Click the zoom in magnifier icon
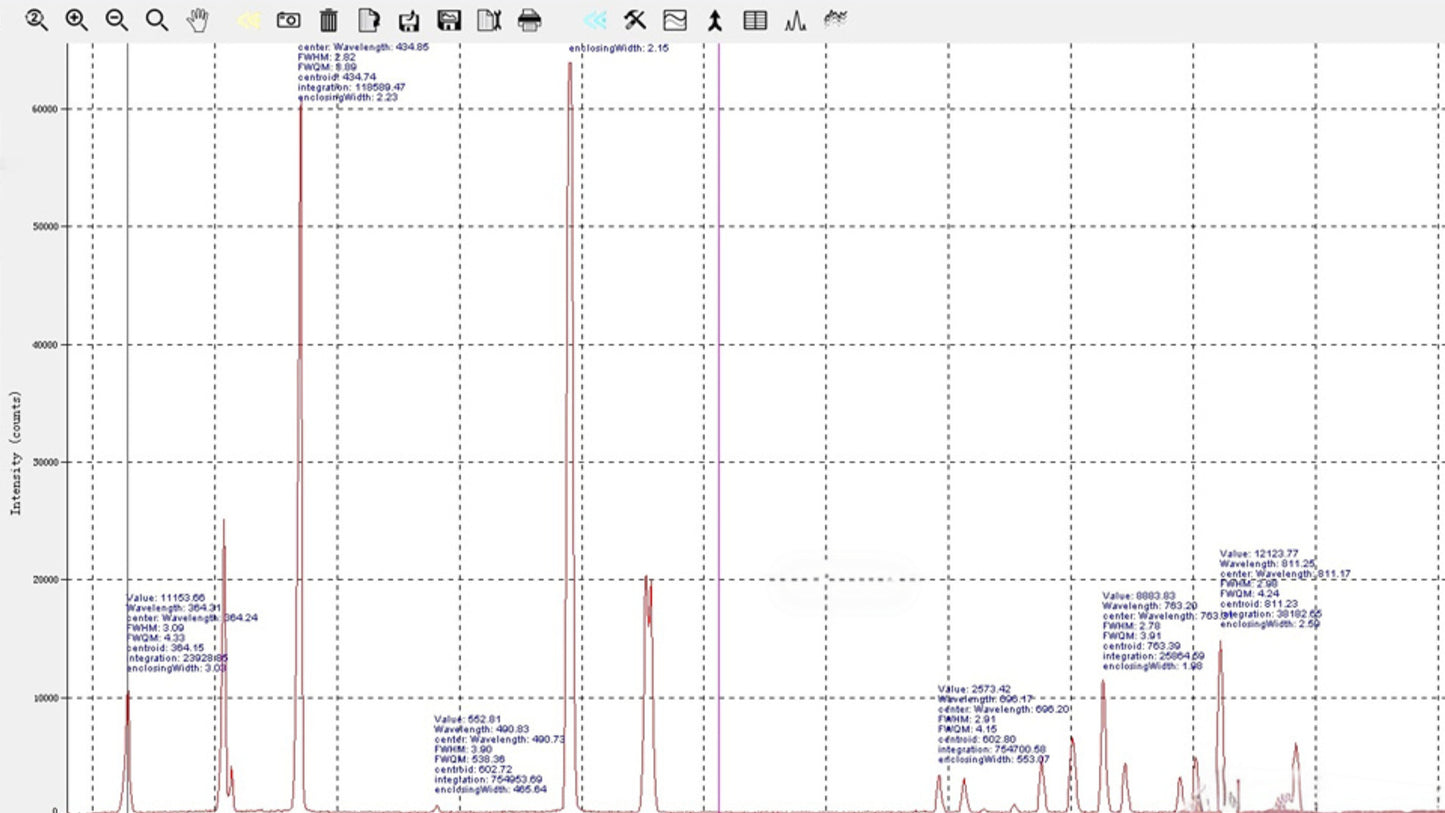The width and height of the screenshot is (1445, 813). [x=76, y=20]
